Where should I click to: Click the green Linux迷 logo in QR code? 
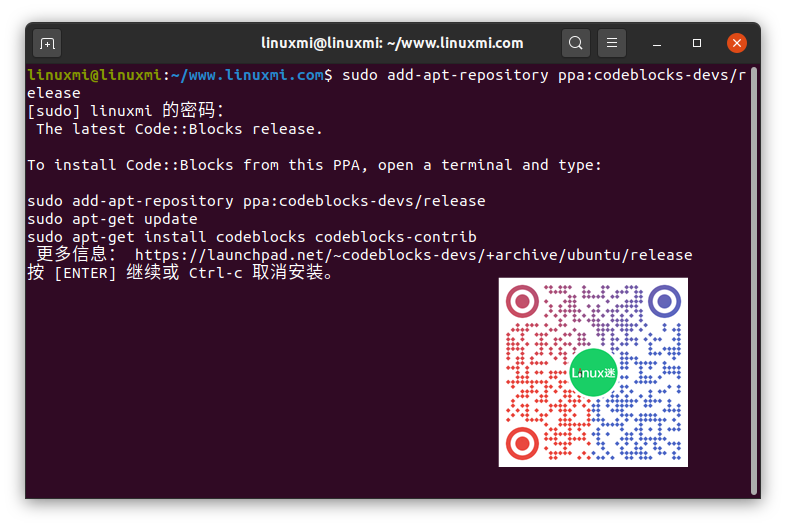[593, 372]
